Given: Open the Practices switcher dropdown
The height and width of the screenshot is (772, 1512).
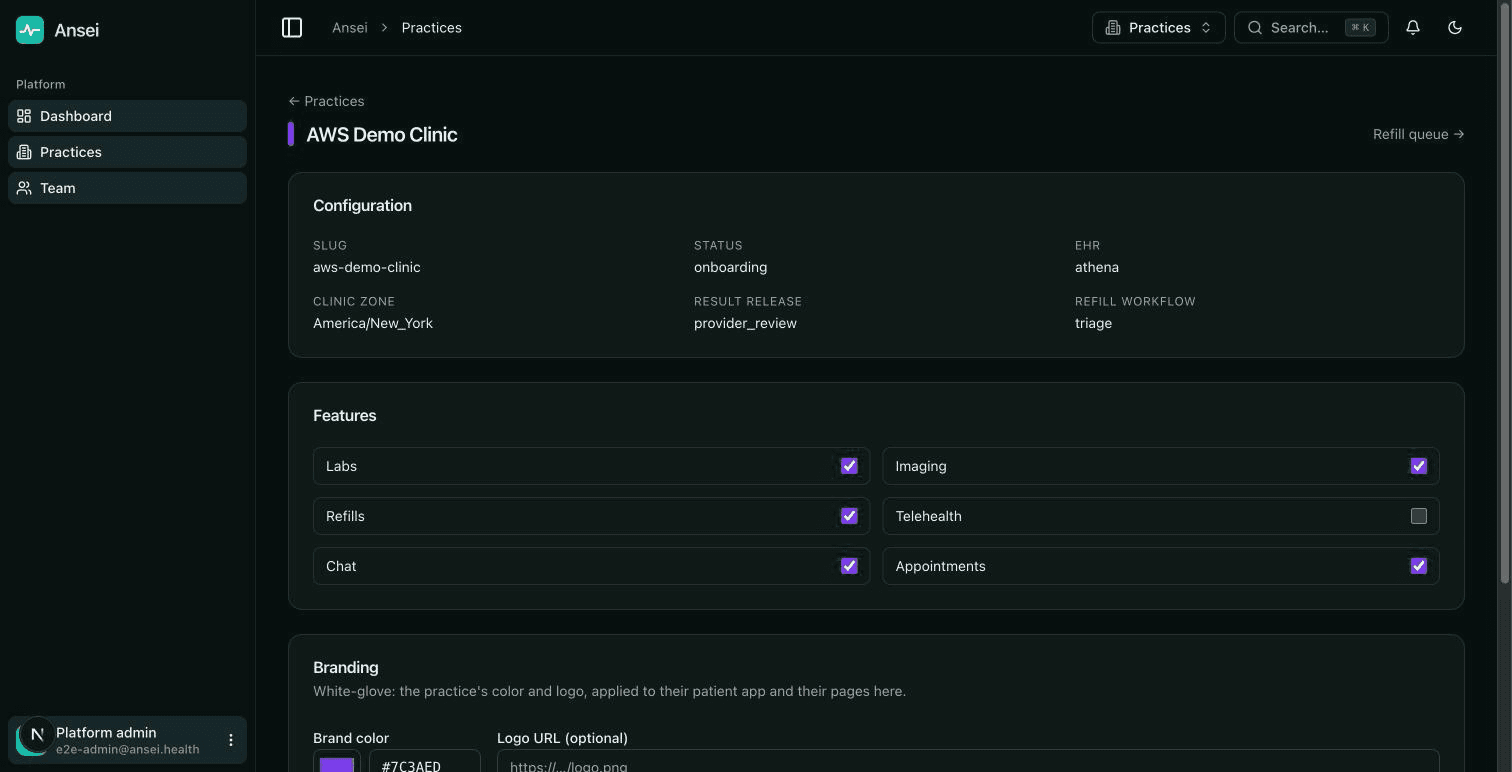Looking at the screenshot, I should coord(1158,28).
